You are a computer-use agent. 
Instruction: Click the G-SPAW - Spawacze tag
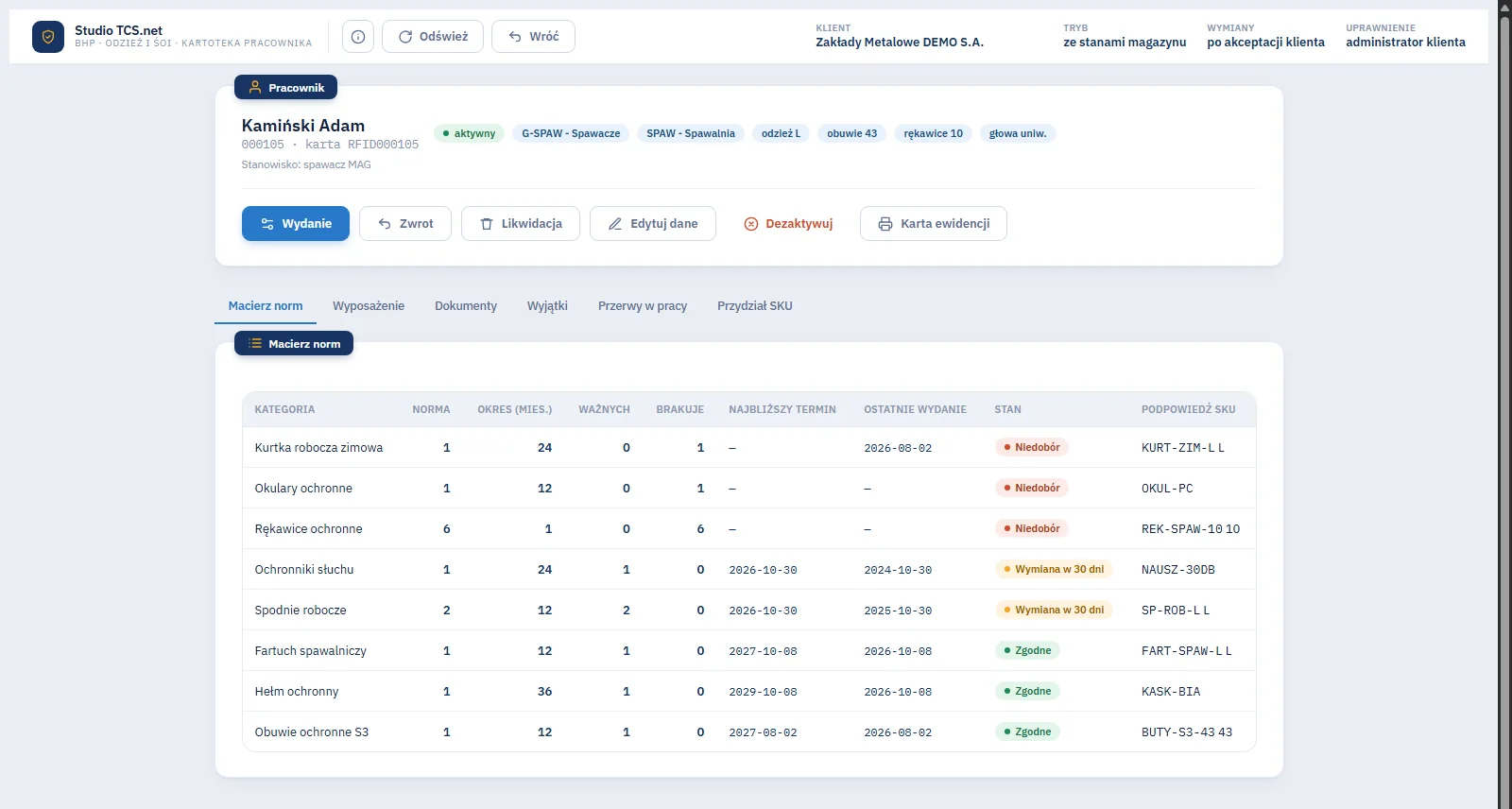571,133
